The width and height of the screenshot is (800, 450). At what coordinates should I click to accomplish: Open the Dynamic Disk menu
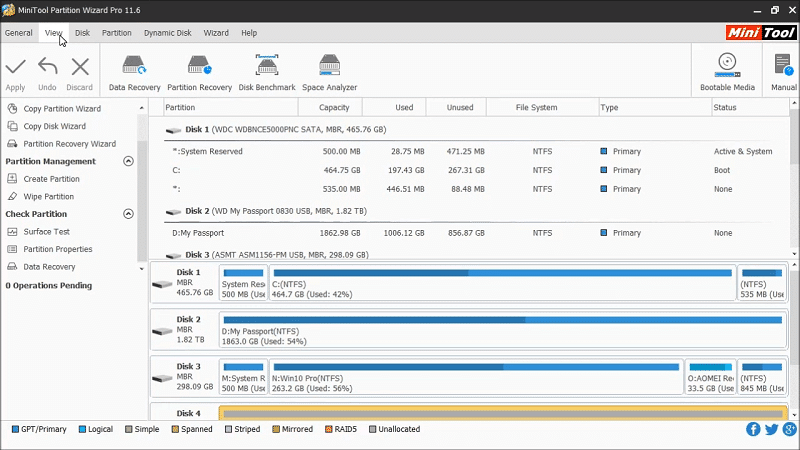tap(167, 33)
